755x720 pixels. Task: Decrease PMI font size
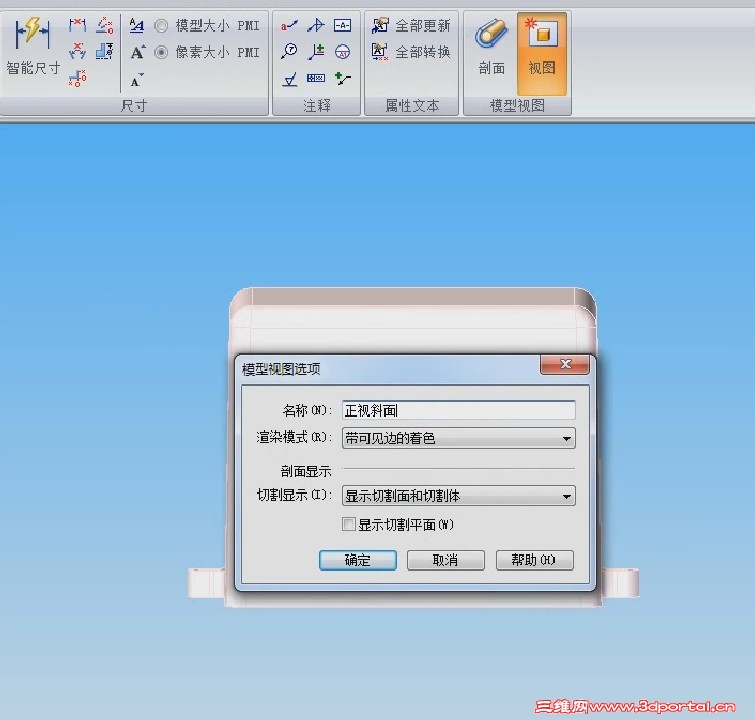click(137, 79)
